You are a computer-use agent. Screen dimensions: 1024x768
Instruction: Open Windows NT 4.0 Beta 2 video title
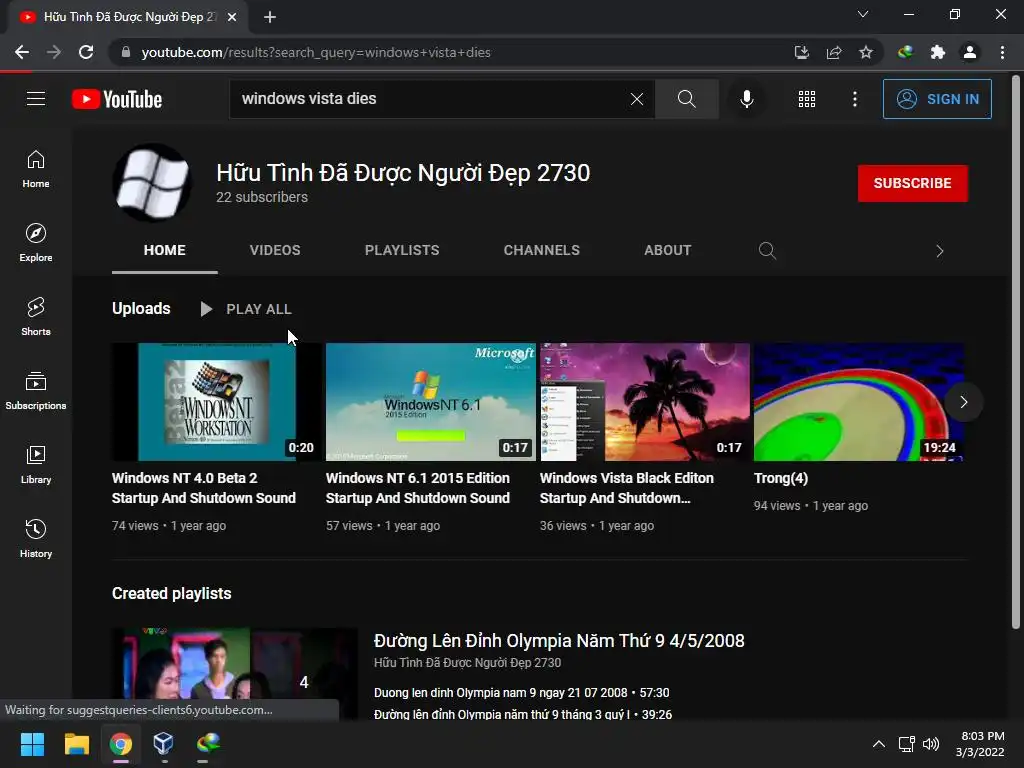click(x=204, y=488)
